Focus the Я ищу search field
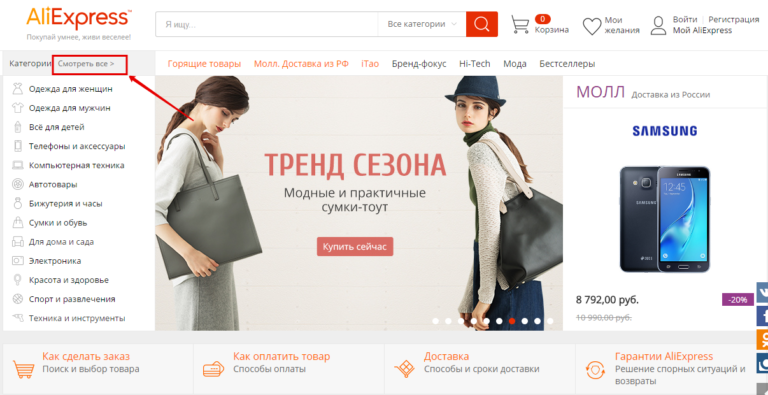The image size is (768, 395). pyautogui.click(x=267, y=24)
